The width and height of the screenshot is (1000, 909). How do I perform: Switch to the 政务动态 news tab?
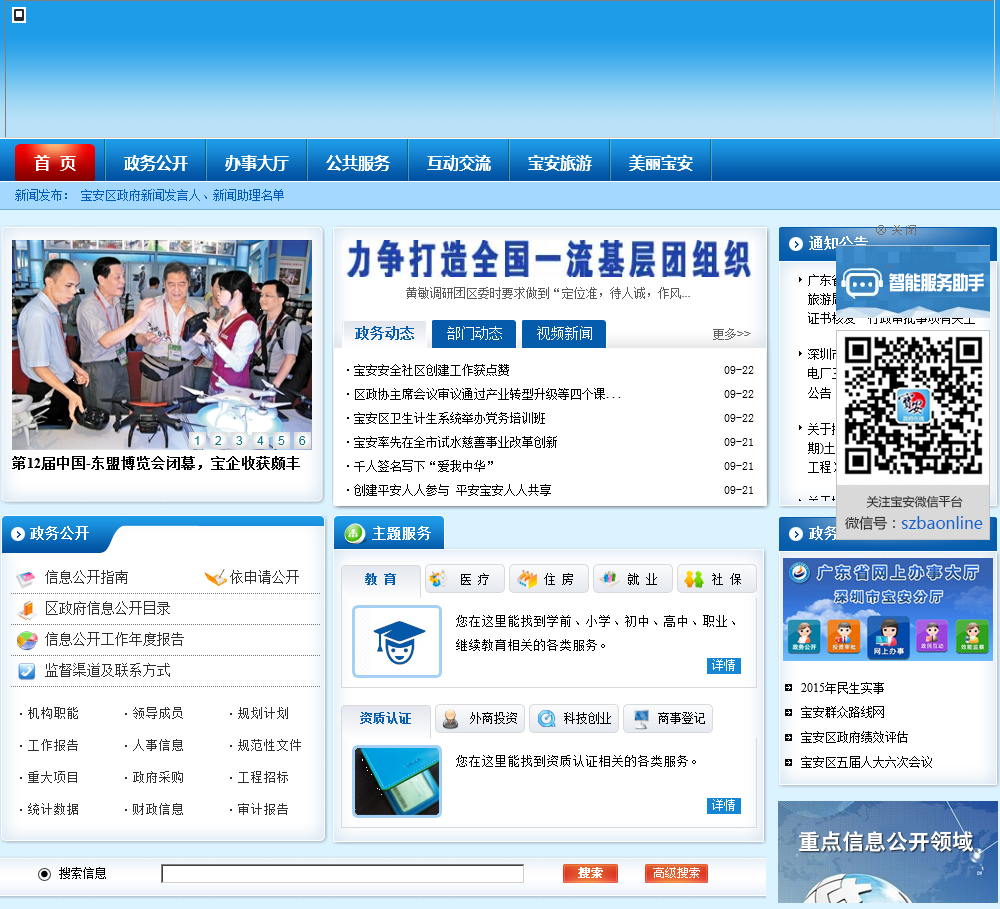point(384,334)
